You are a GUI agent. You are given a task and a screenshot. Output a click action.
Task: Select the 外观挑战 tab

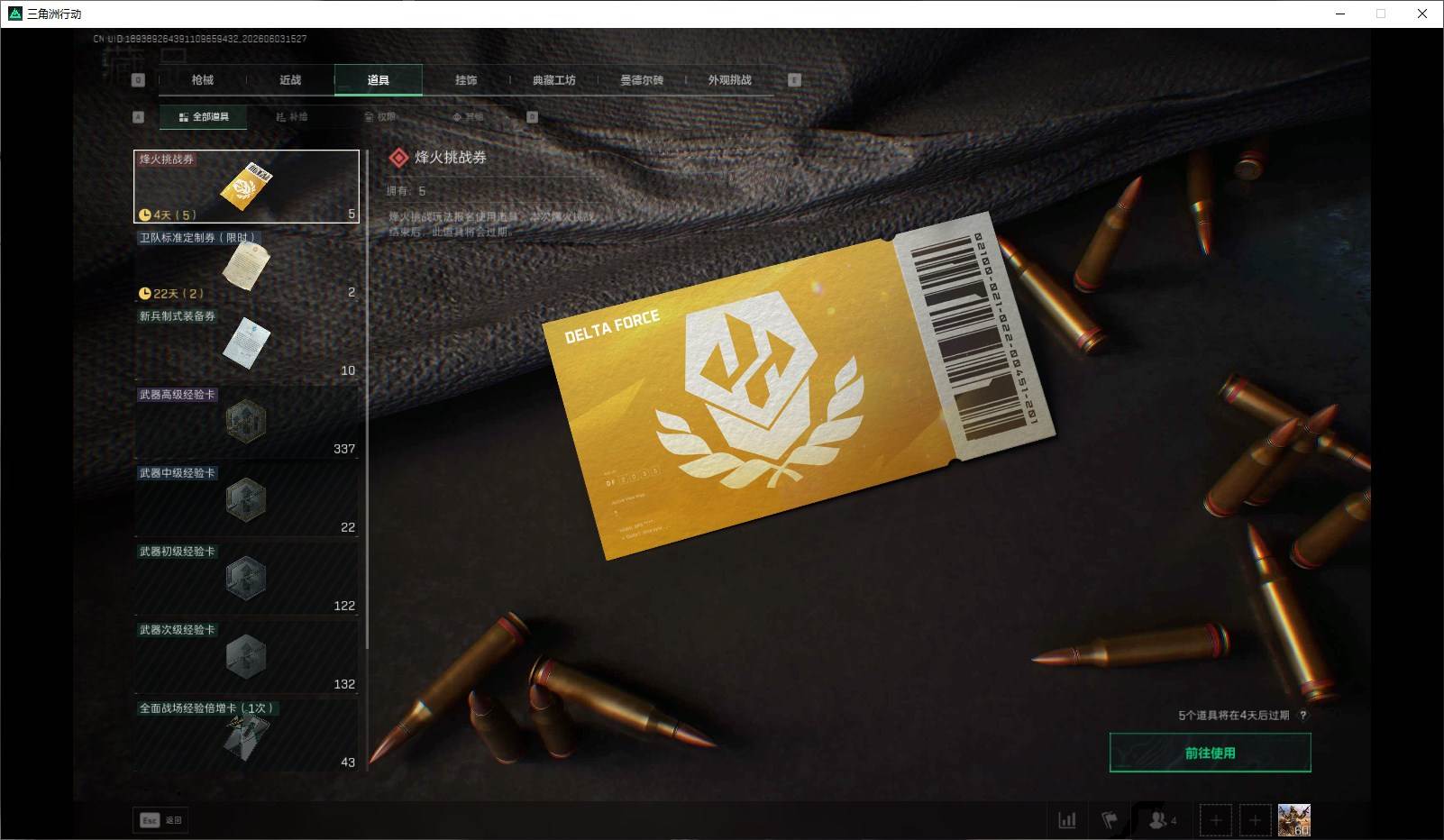point(729,80)
